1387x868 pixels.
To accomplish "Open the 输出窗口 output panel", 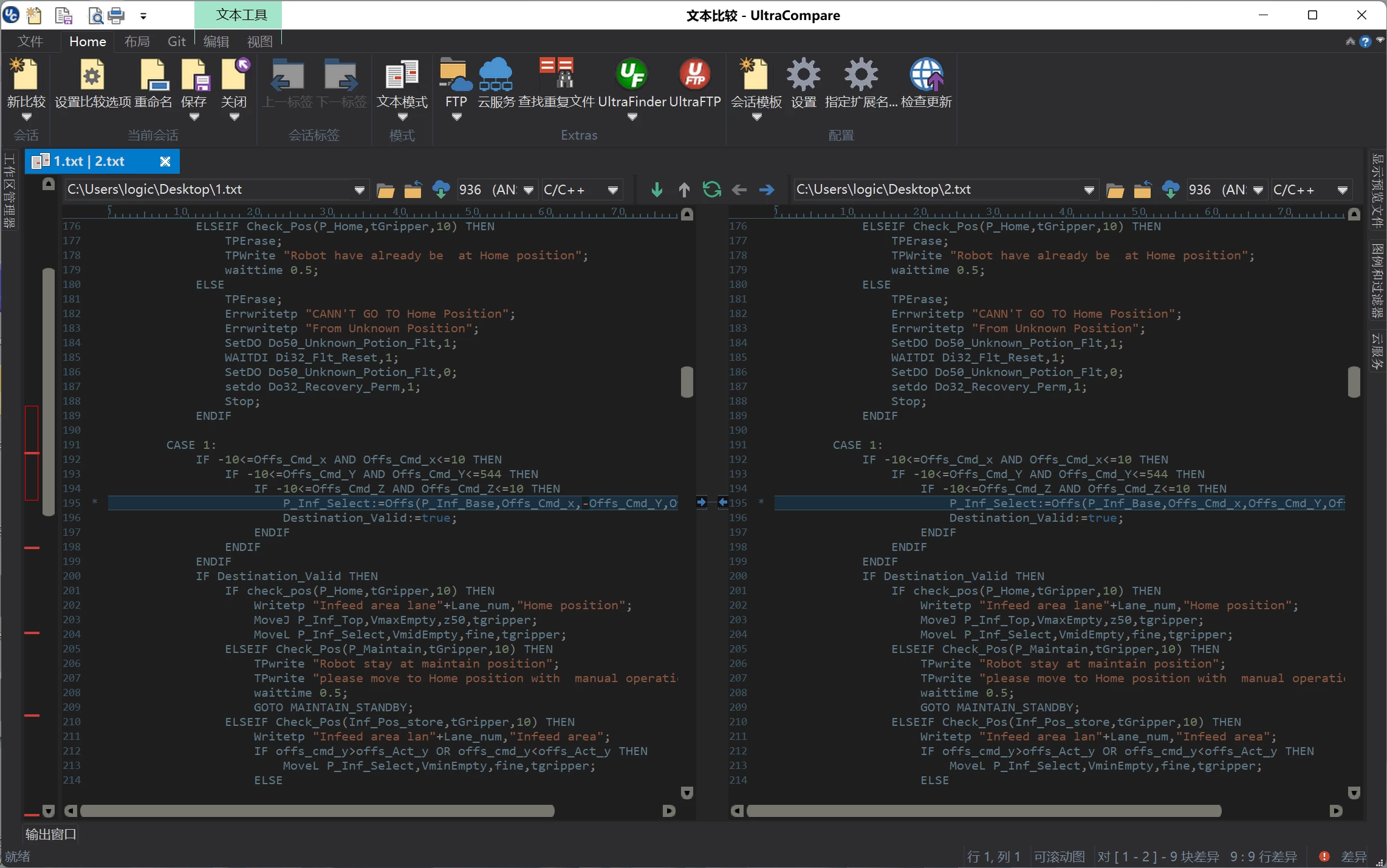I will coord(51,835).
